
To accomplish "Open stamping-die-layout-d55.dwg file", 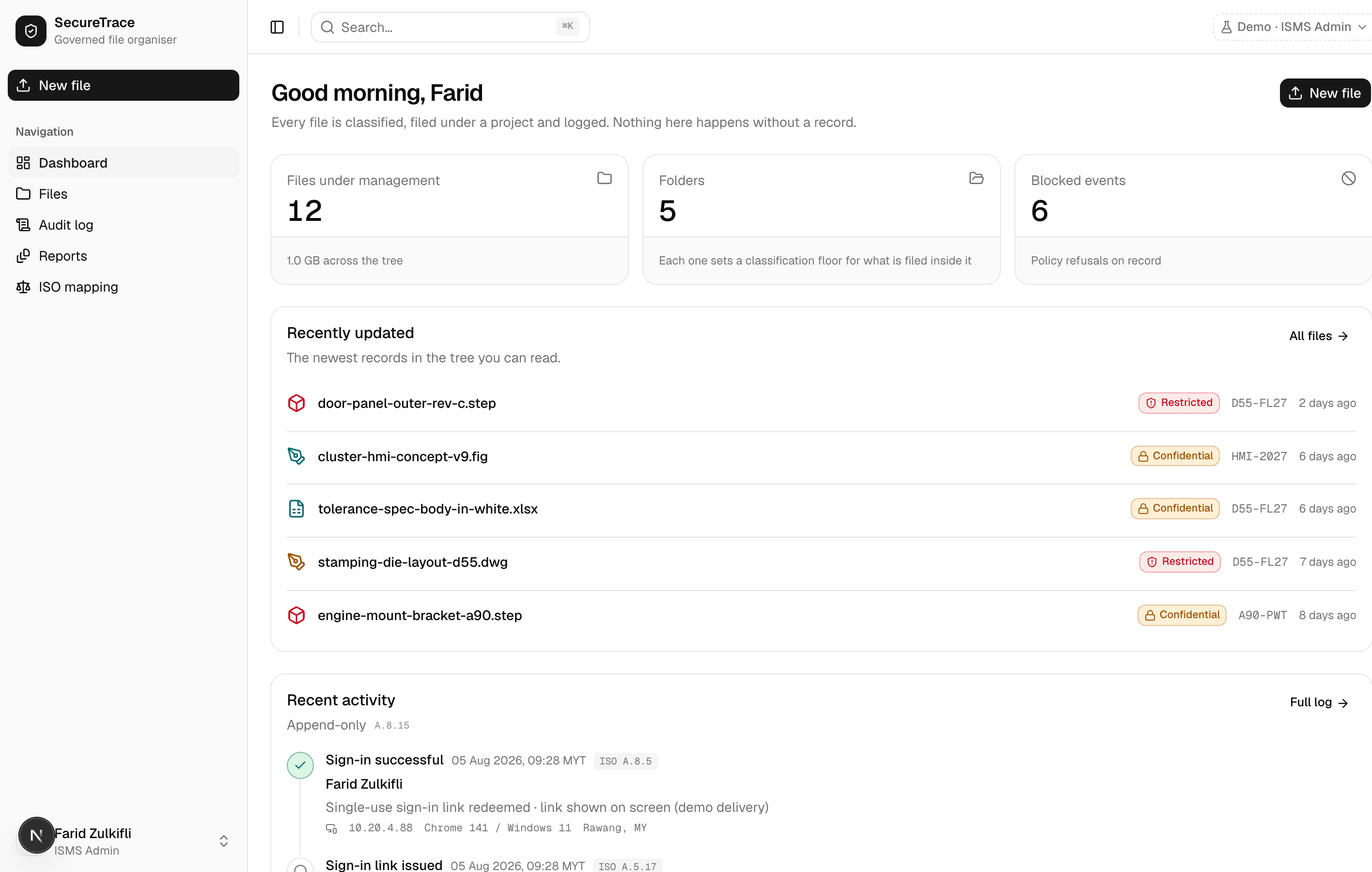I will 412,562.
